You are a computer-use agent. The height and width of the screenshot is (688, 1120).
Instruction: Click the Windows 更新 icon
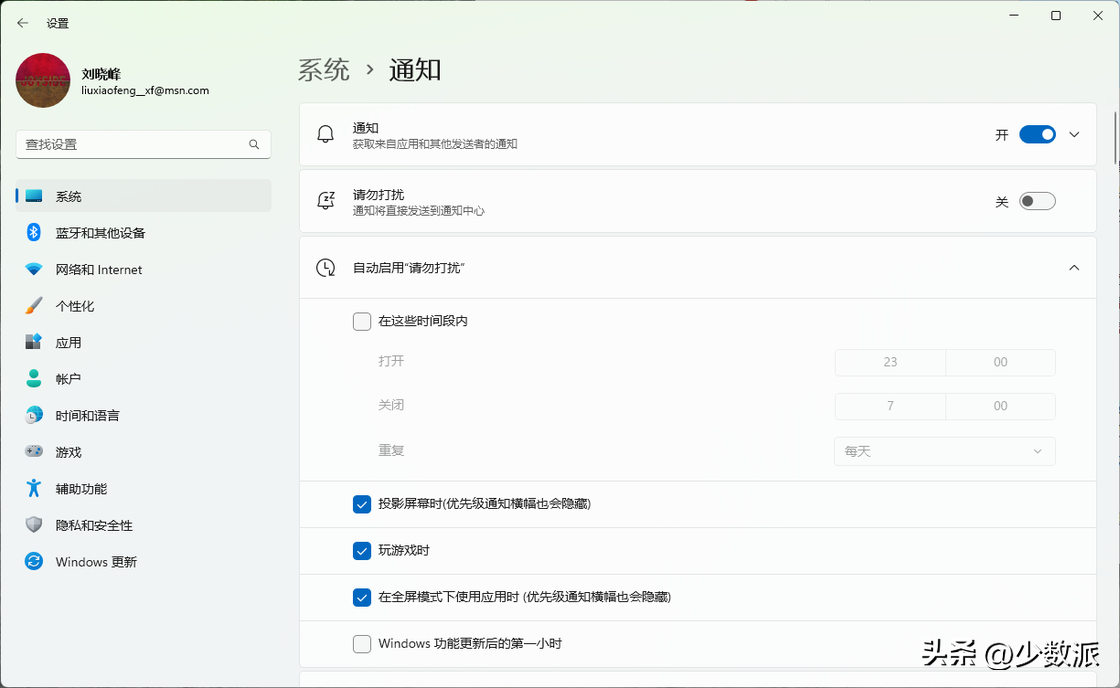click(x=34, y=562)
